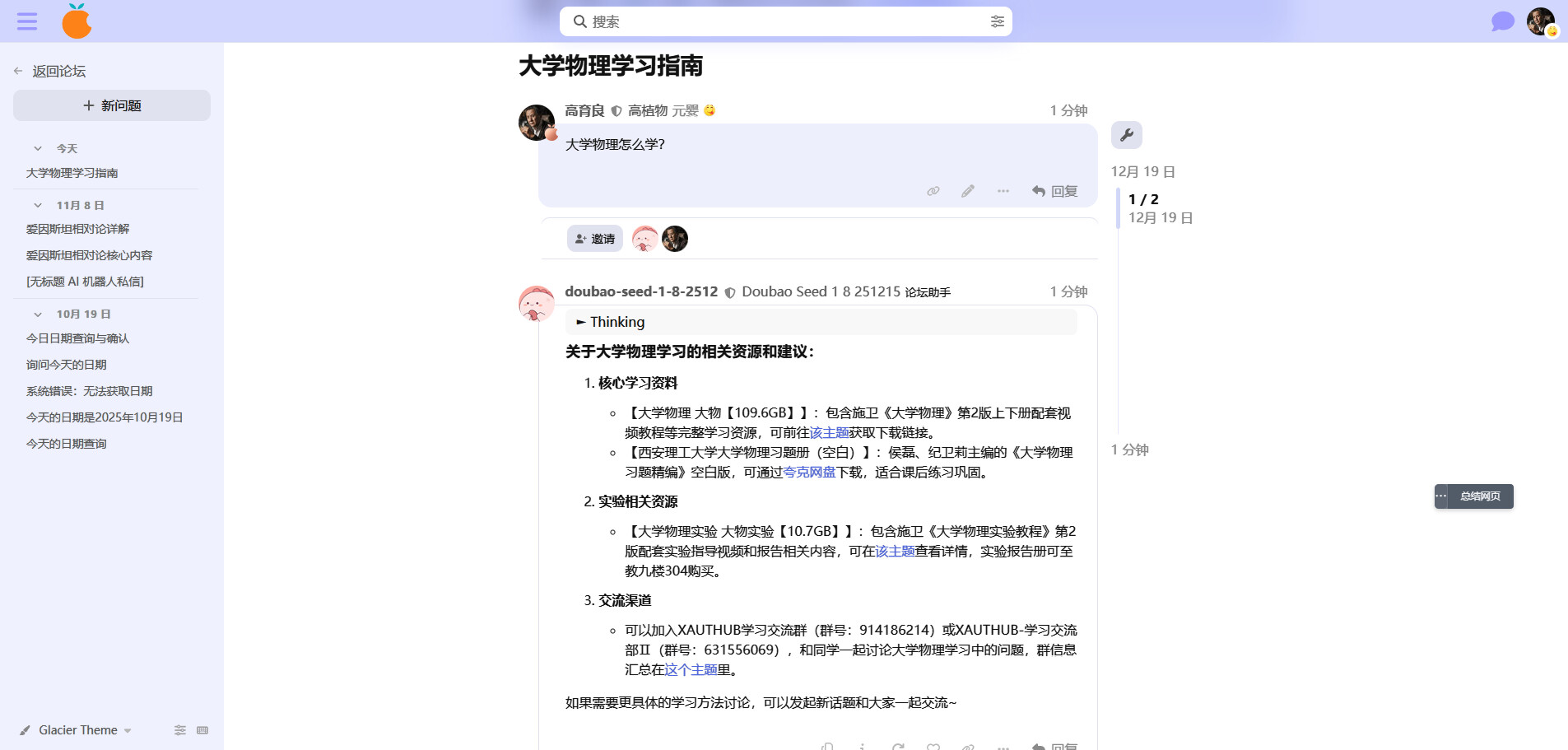
Task: Collapse the 10月 19 日 section
Action: (x=38, y=314)
